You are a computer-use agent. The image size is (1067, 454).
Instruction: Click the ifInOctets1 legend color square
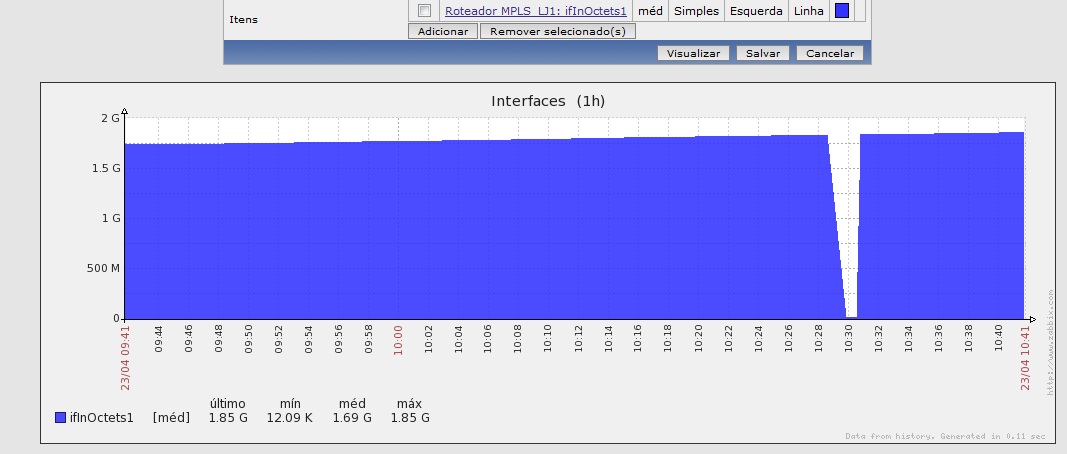pyautogui.click(x=61, y=418)
